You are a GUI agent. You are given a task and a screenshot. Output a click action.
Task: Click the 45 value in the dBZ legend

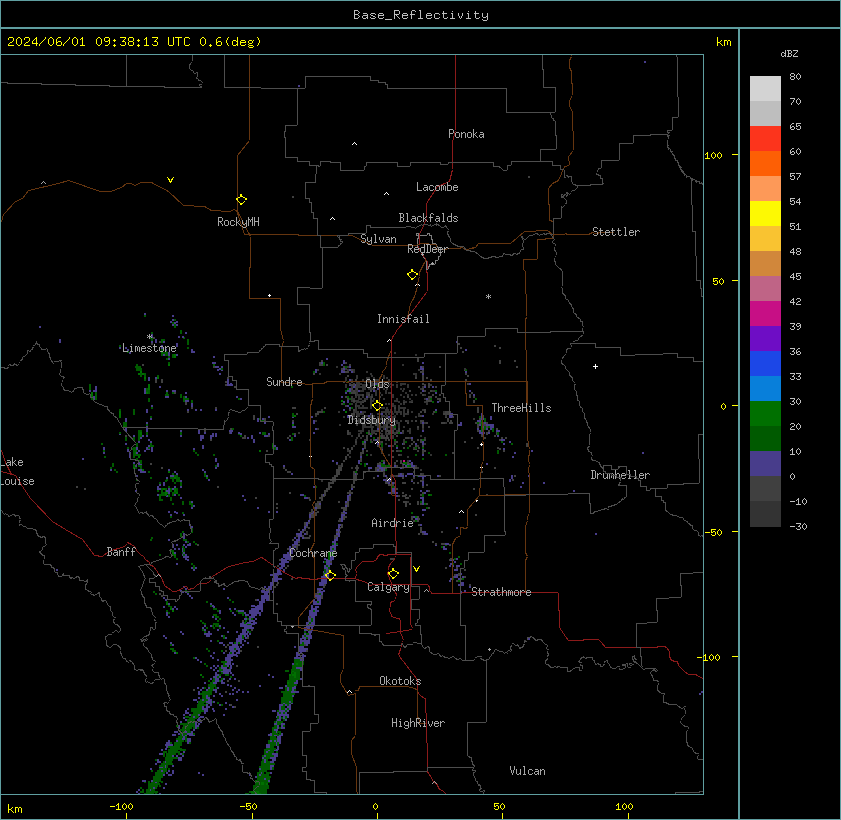pos(795,277)
